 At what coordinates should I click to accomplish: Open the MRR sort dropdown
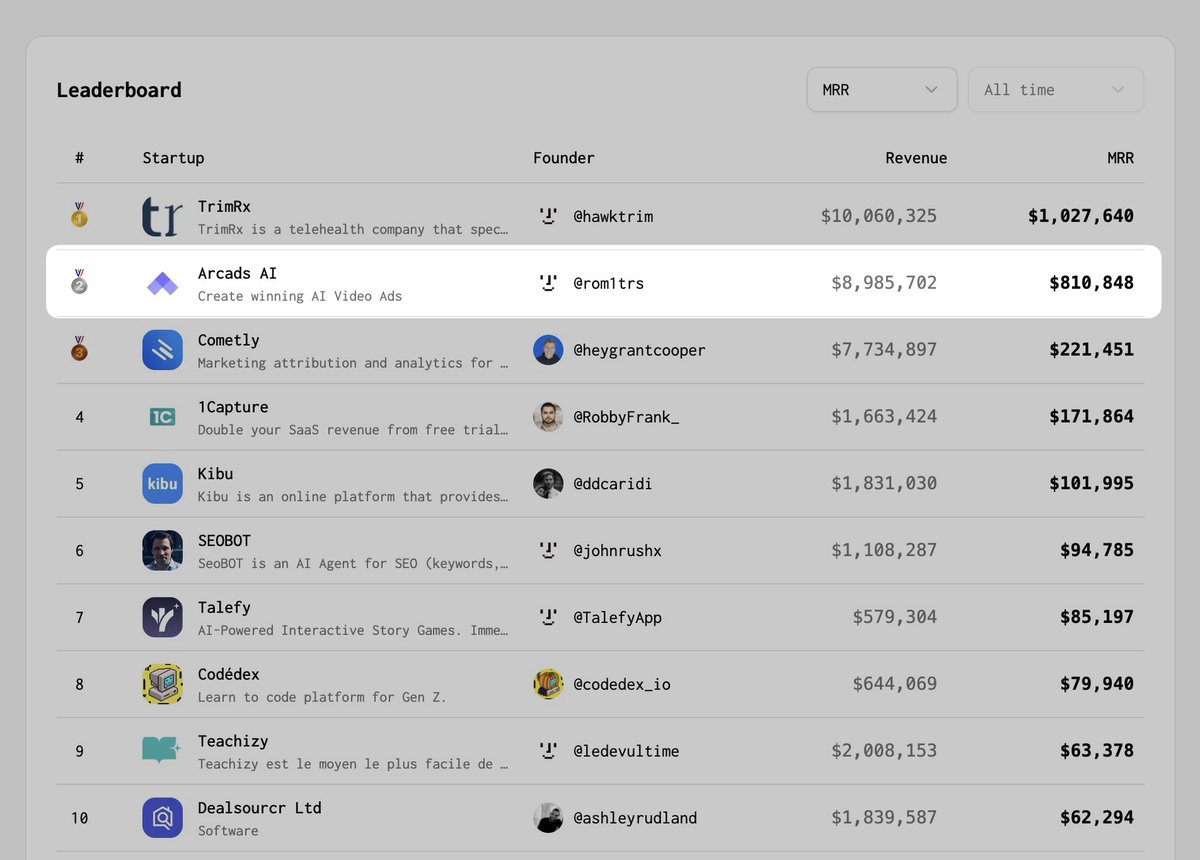point(882,90)
